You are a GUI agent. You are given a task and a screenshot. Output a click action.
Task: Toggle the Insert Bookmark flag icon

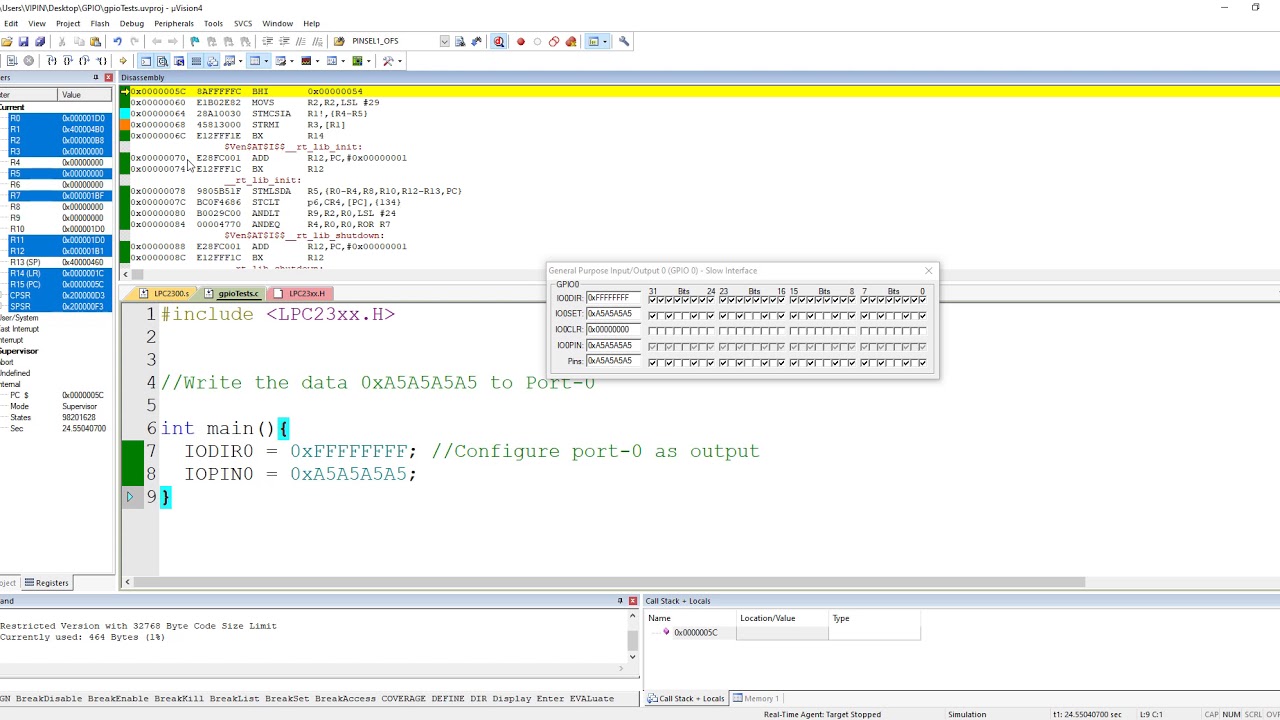tap(194, 41)
